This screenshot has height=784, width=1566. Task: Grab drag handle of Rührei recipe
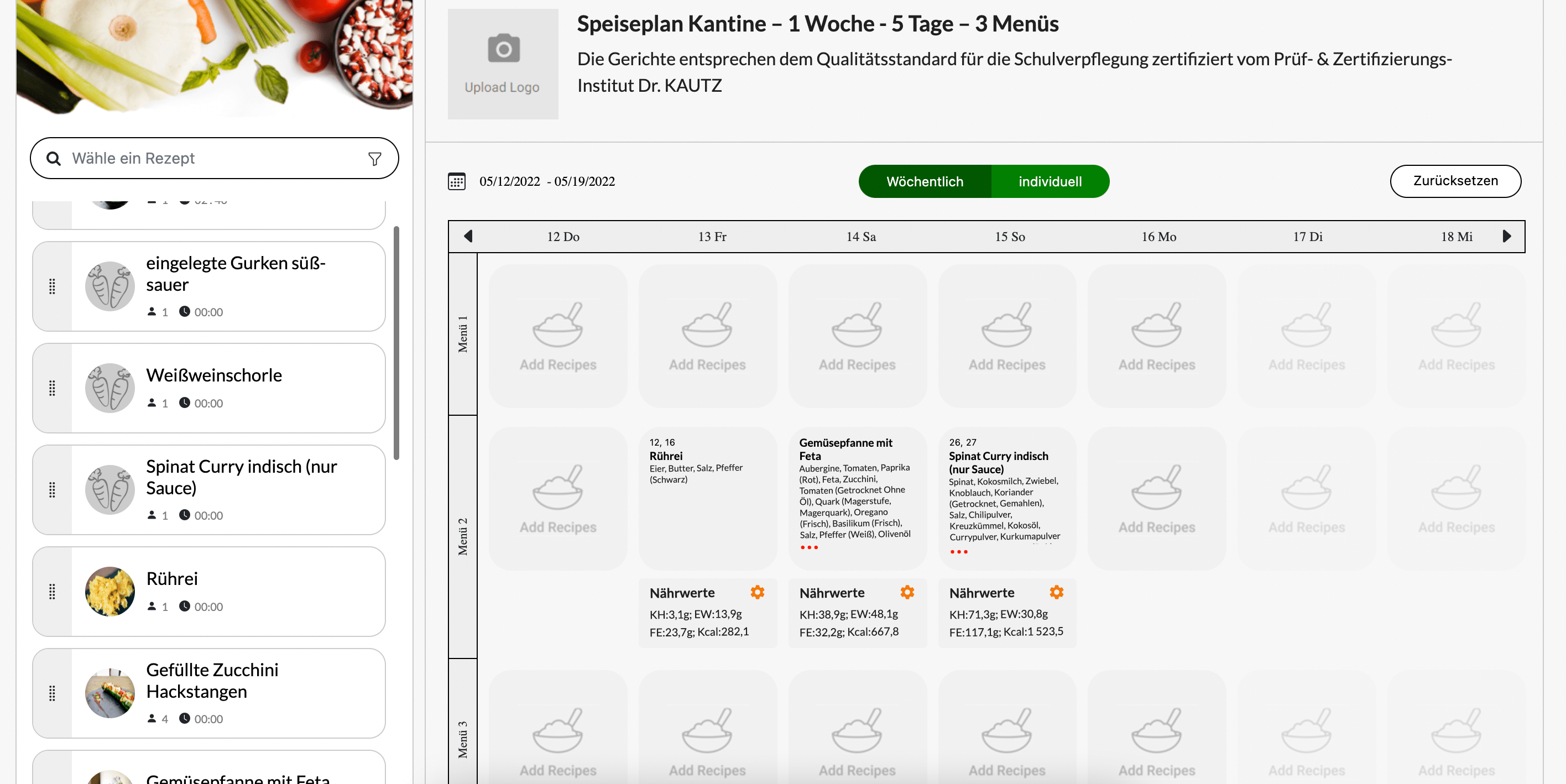point(53,592)
